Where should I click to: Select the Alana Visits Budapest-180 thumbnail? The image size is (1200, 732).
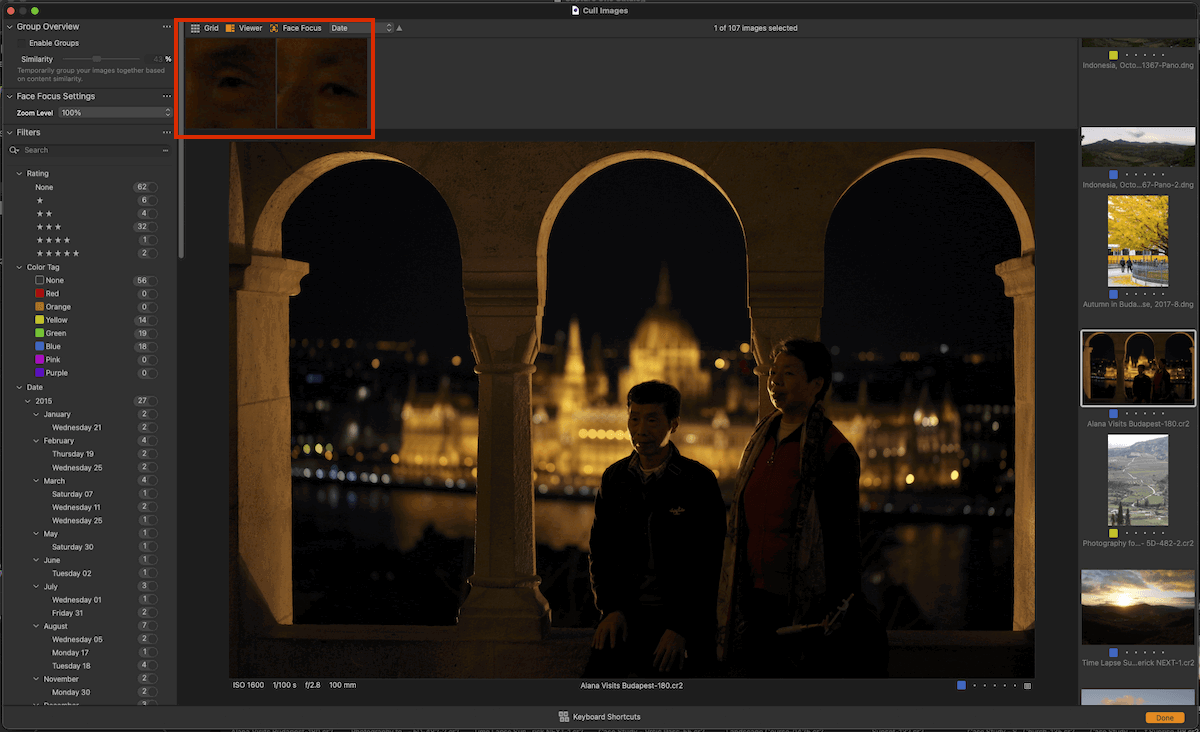pyautogui.click(x=1138, y=368)
